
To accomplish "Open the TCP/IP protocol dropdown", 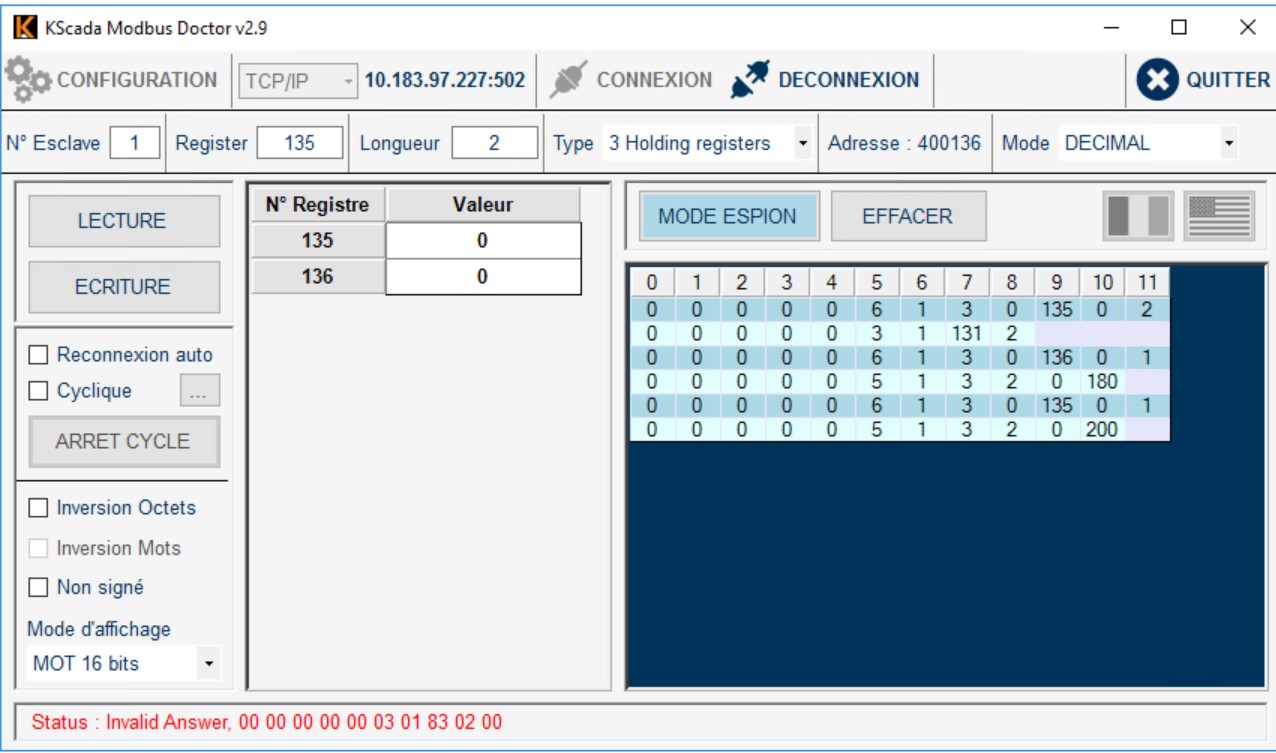I will [297, 81].
